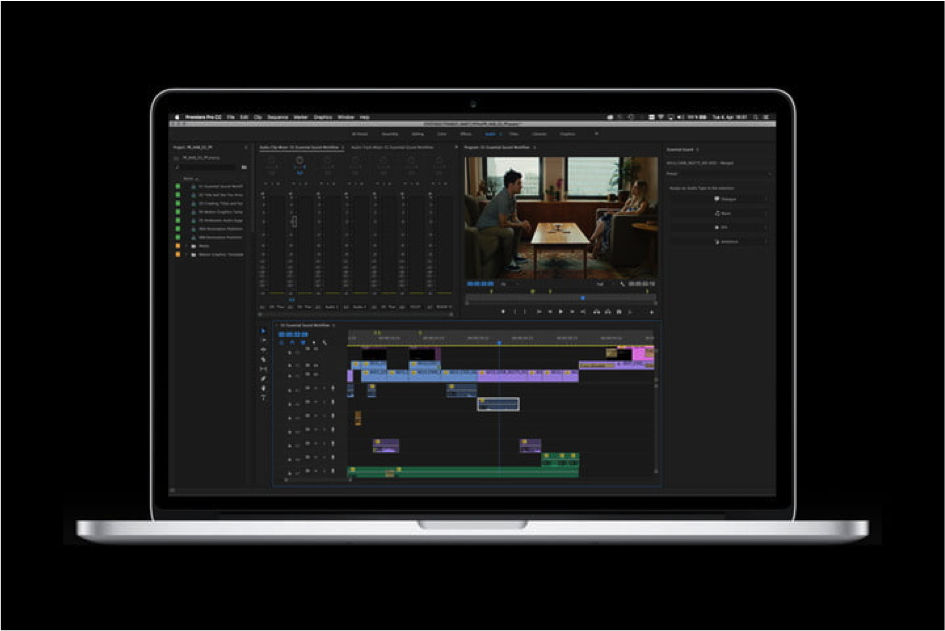Click the volume fader in second mixer channel
945x631 pixels.
294,221
